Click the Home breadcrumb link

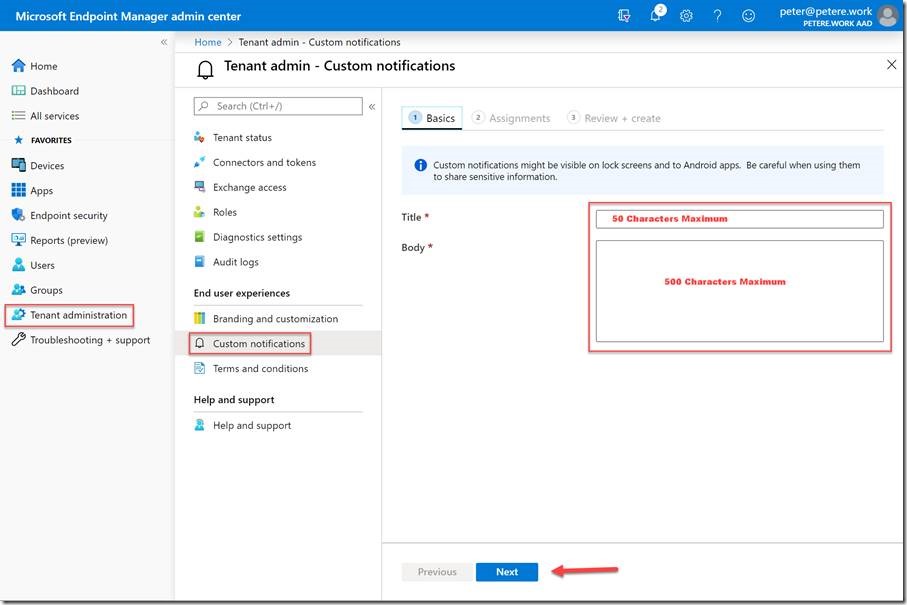point(208,42)
